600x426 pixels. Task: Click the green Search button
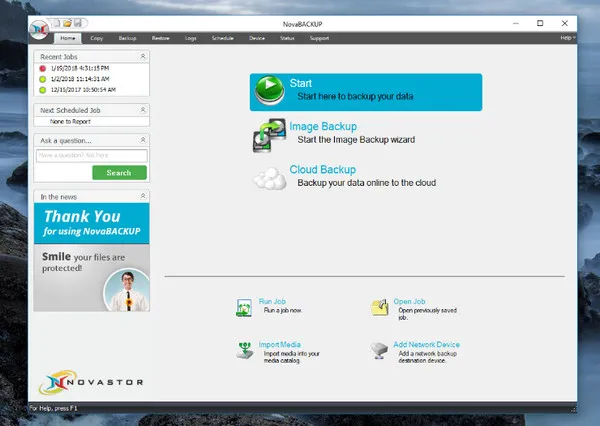click(x=119, y=173)
